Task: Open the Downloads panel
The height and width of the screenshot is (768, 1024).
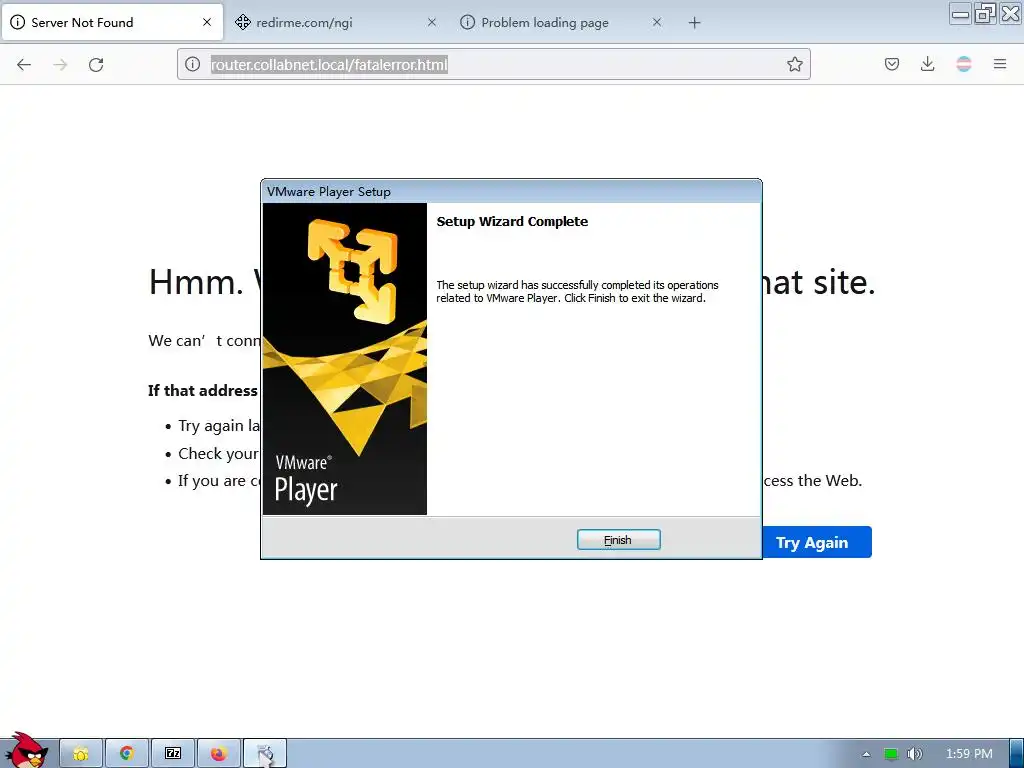Action: click(927, 64)
